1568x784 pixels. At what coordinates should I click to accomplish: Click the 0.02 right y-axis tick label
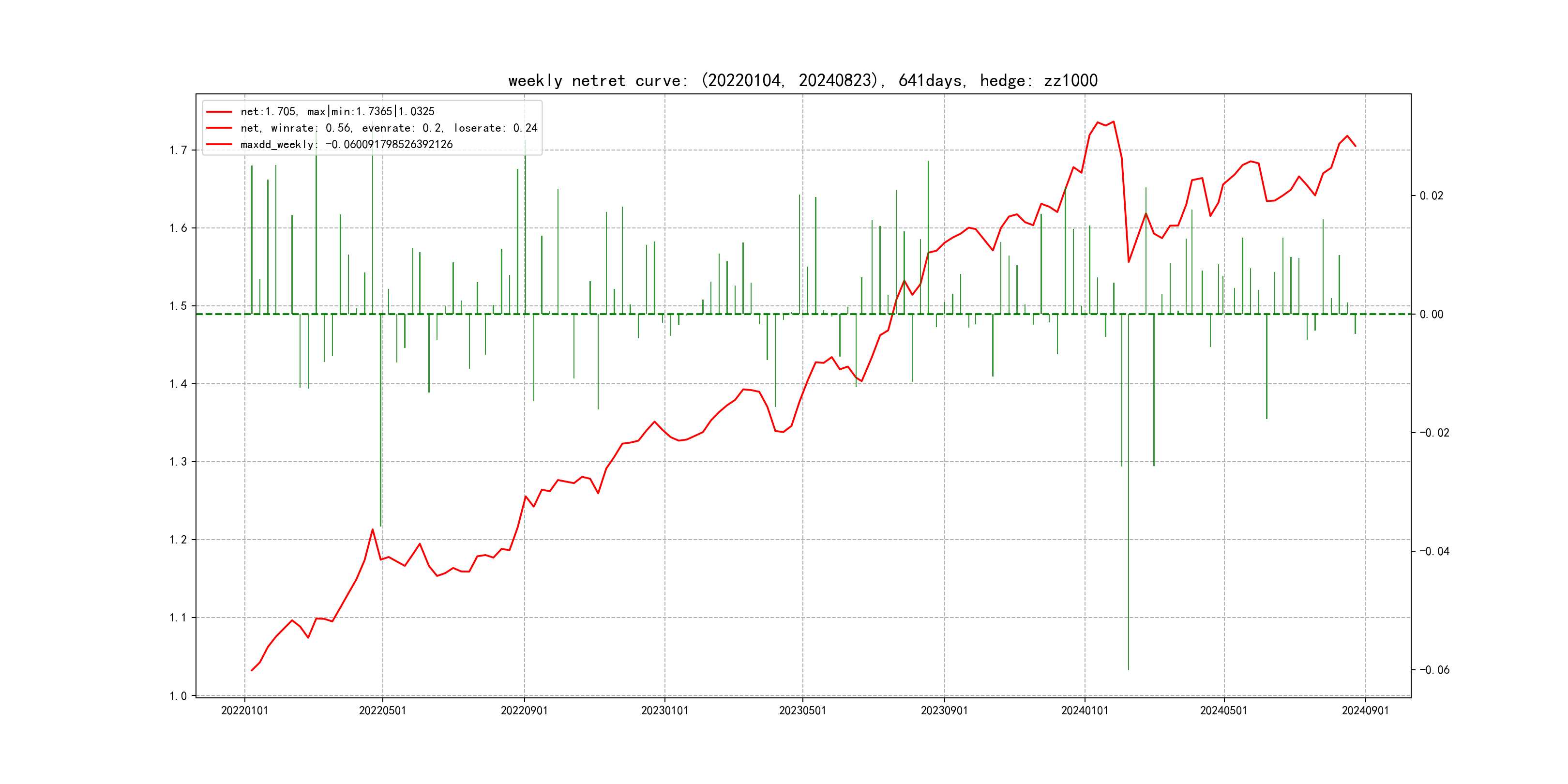tap(1431, 196)
